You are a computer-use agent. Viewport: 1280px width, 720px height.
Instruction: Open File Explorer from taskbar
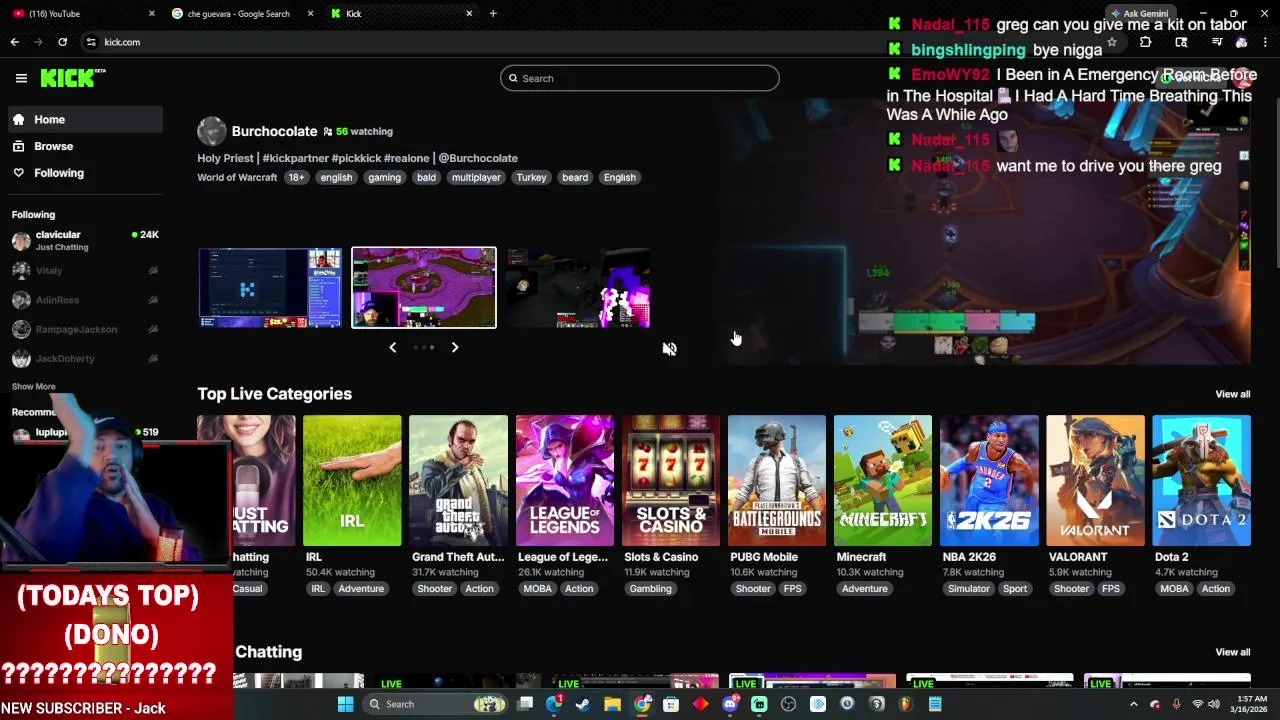(612, 704)
